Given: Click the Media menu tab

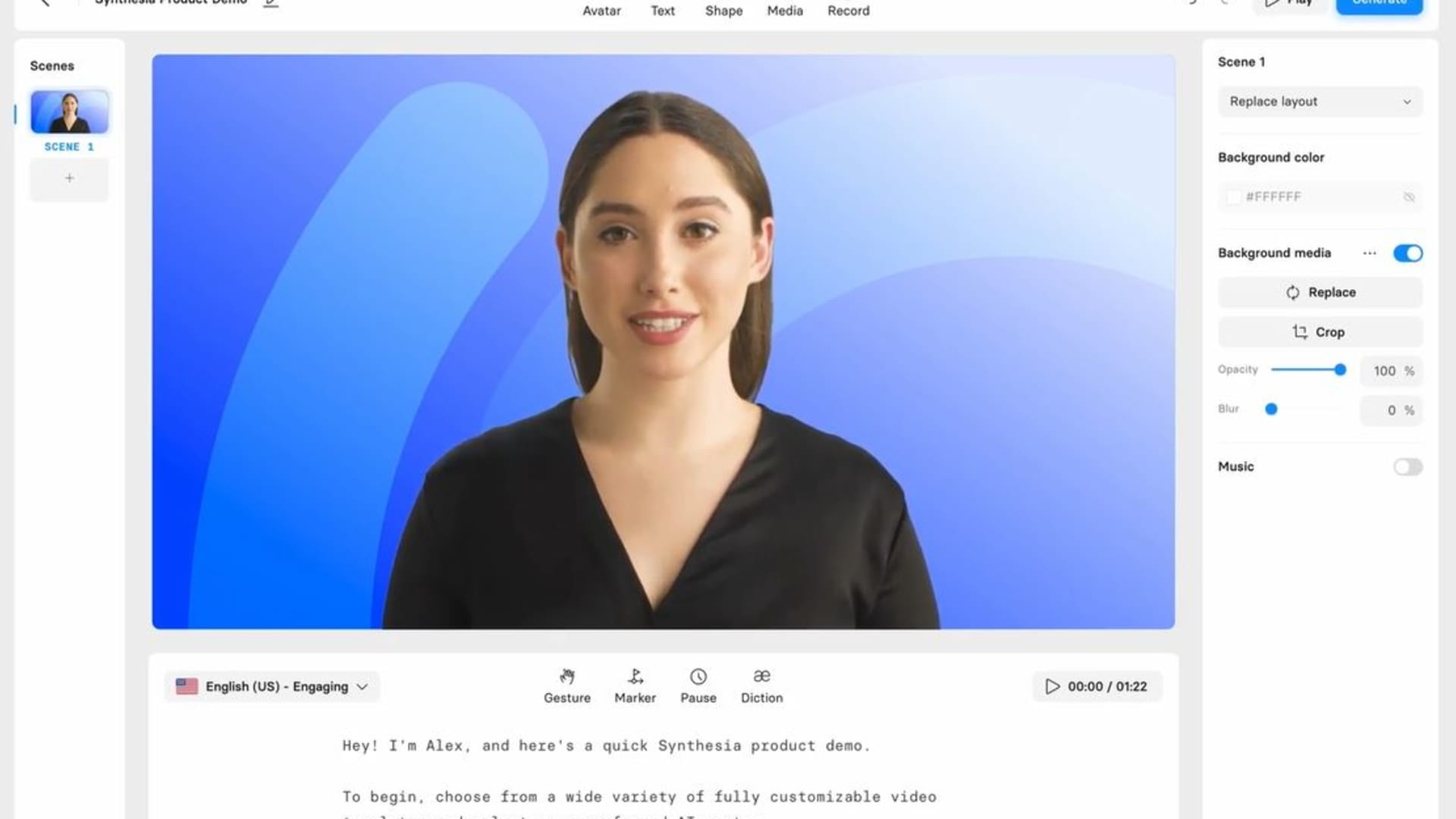Looking at the screenshot, I should (785, 10).
